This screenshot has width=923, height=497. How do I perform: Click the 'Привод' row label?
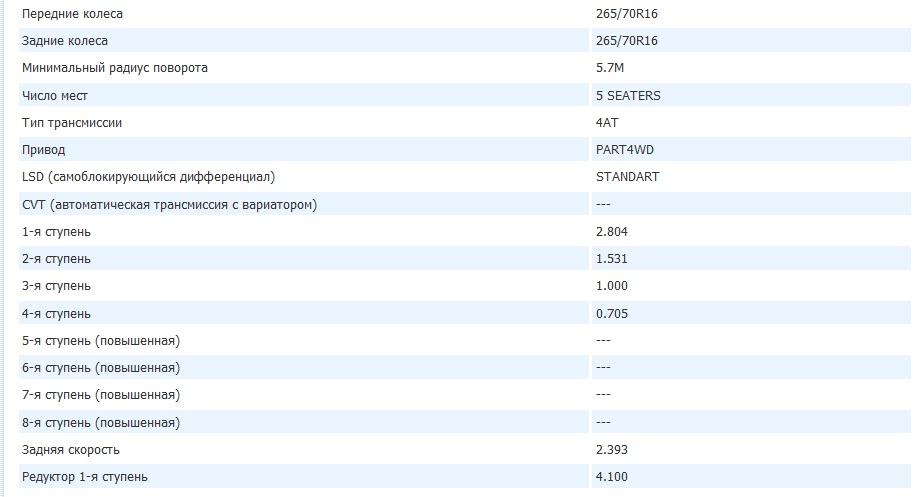(43, 150)
